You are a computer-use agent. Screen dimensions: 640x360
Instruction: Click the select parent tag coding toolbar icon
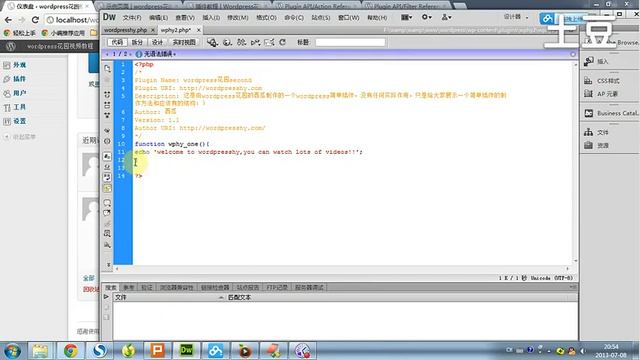pos(107,131)
